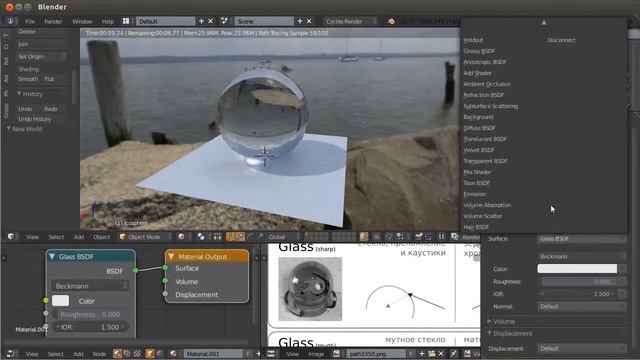Image resolution: width=640 pixels, height=360 pixels.
Task: Select the texture nodes tree type icon
Action: point(137,353)
